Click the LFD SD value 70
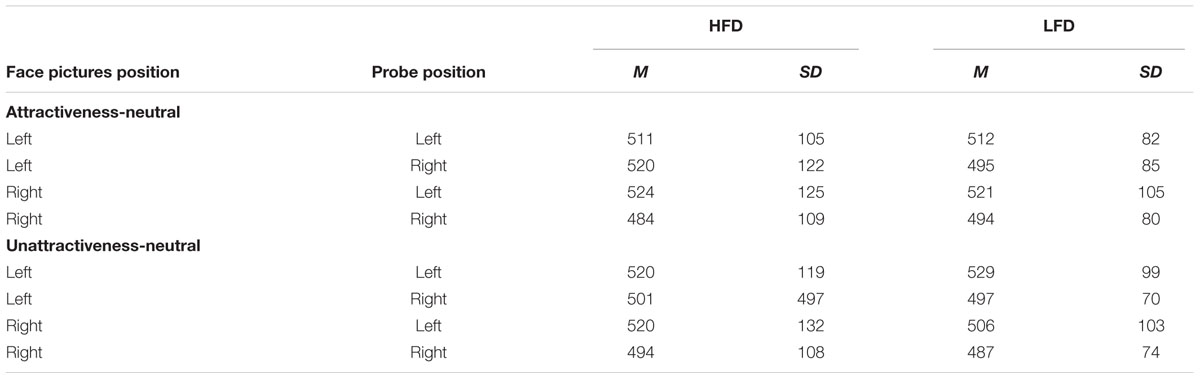 (x=1152, y=299)
